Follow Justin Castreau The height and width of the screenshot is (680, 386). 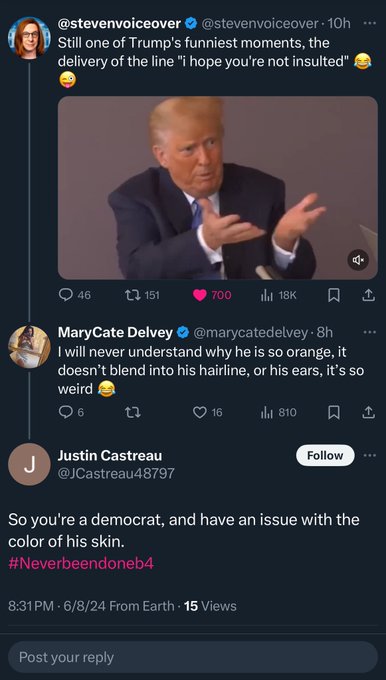point(325,455)
